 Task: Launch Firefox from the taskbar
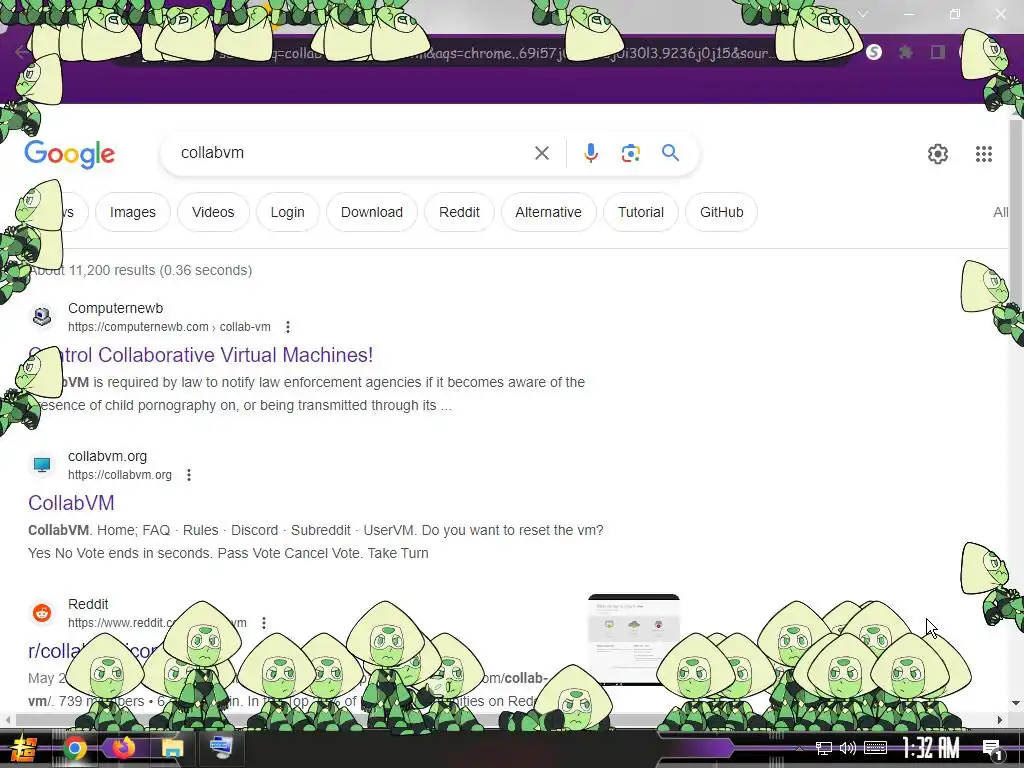click(123, 748)
